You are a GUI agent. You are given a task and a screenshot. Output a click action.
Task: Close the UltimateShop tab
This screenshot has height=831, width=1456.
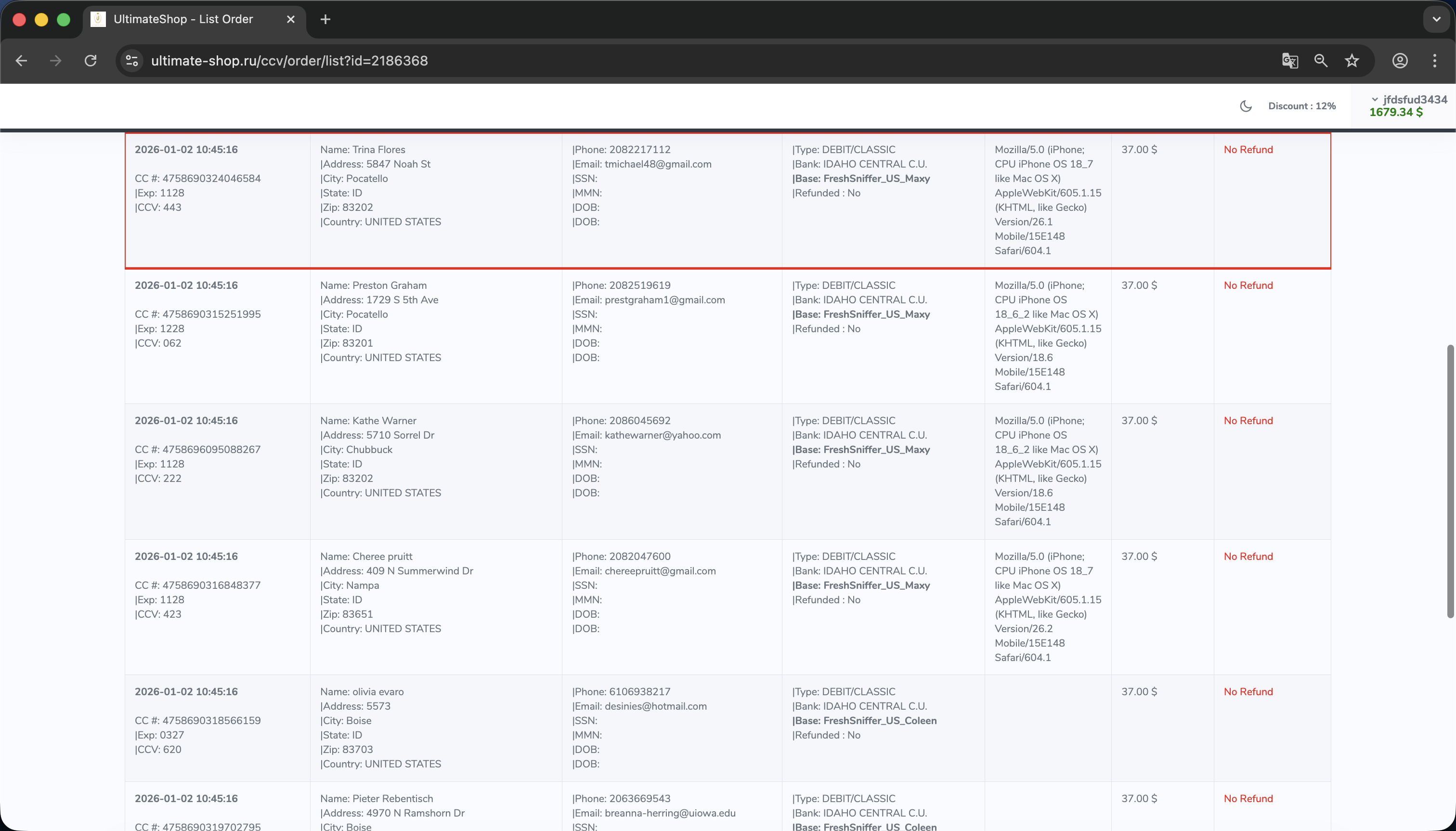point(290,19)
